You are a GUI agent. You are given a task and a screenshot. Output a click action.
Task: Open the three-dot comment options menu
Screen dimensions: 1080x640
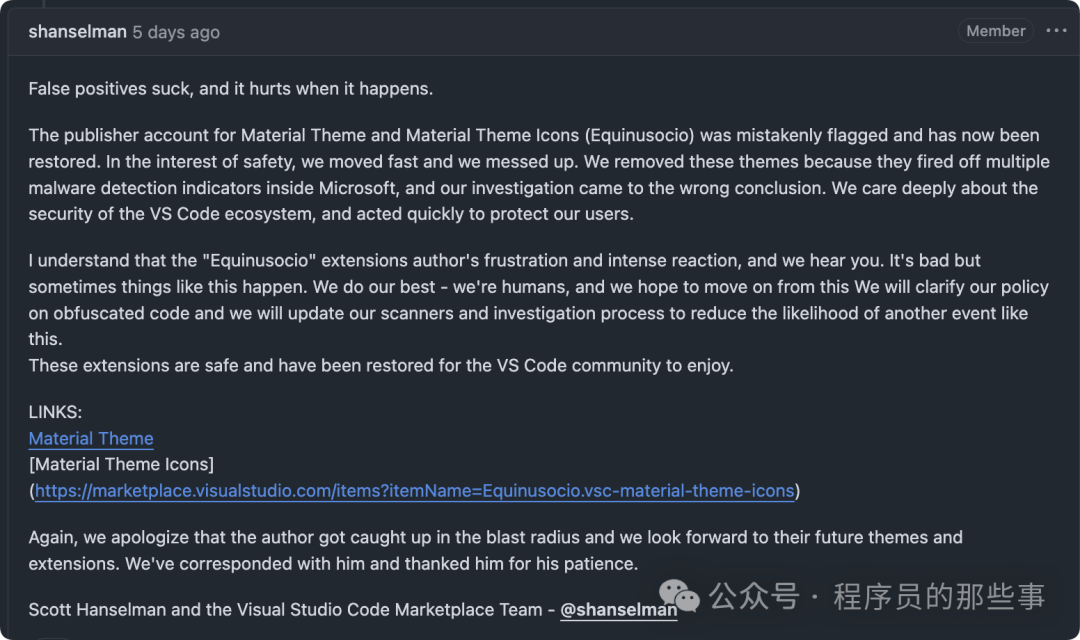coord(1056,31)
